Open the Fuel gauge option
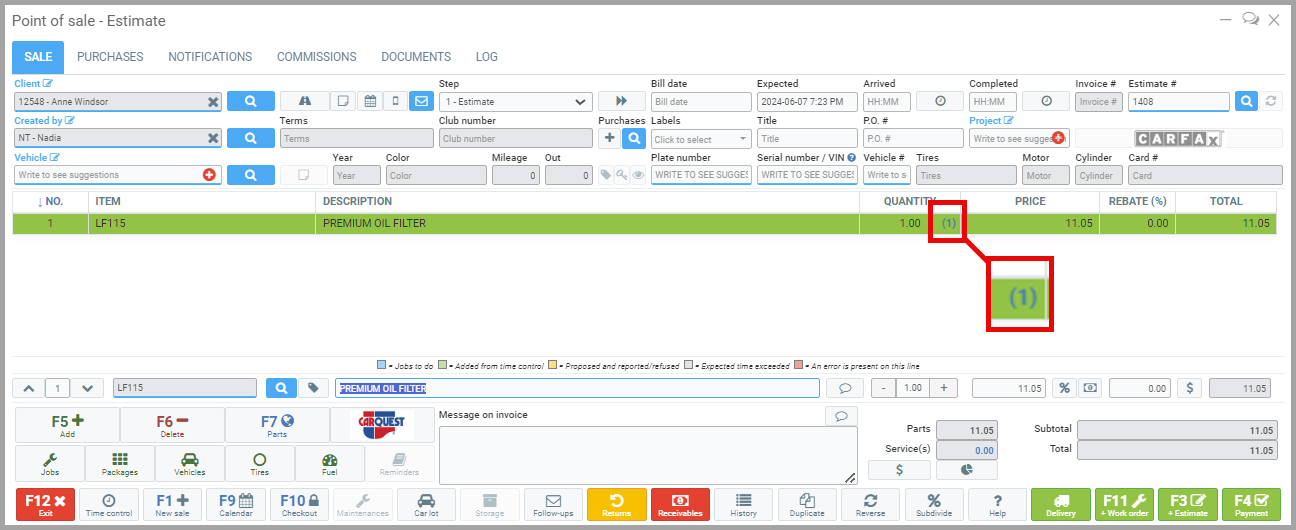Viewport: 1296px width, 530px height. pyautogui.click(x=330, y=463)
